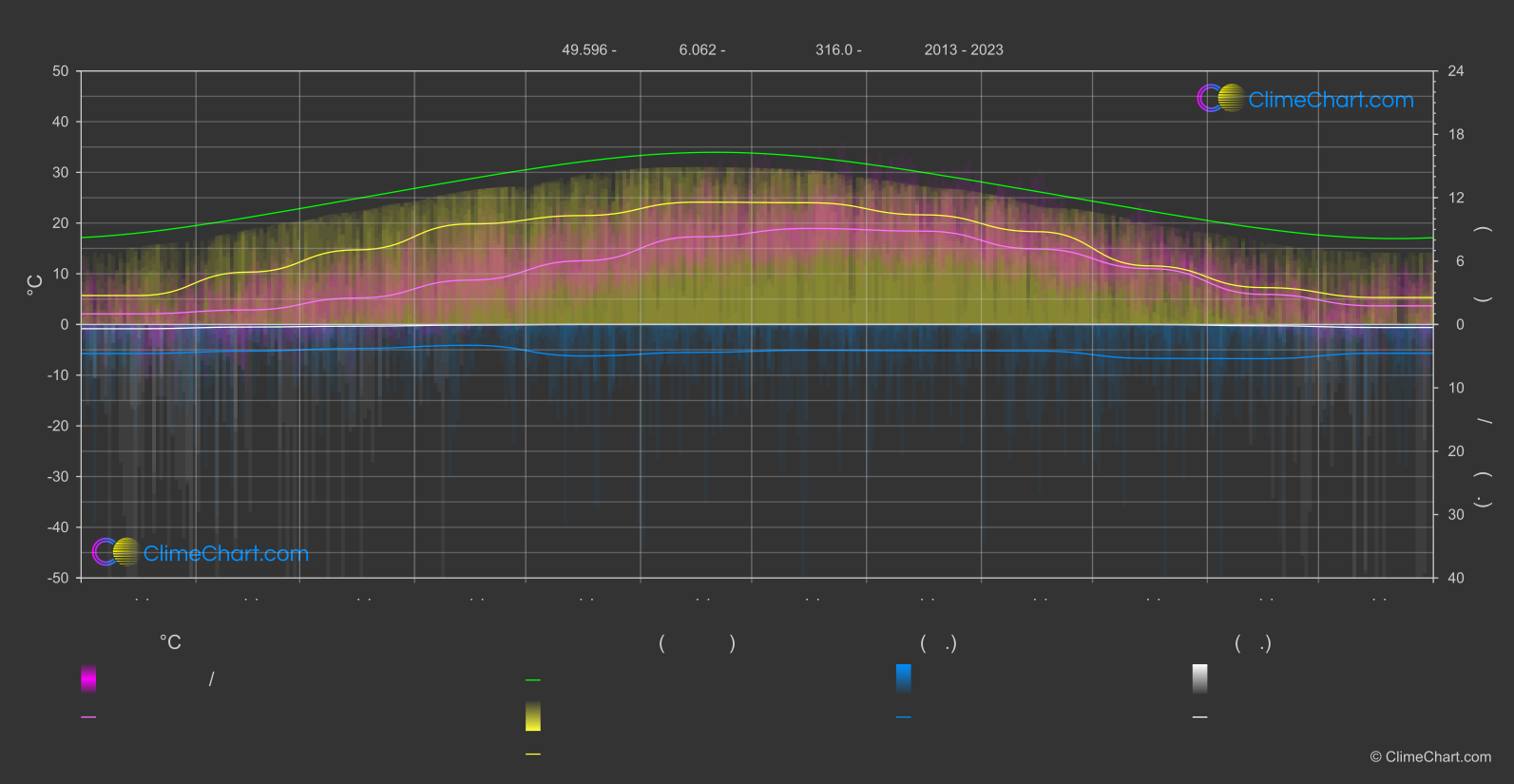
Task: Click the white gradient bar legend swatch
Action: coord(1200,679)
